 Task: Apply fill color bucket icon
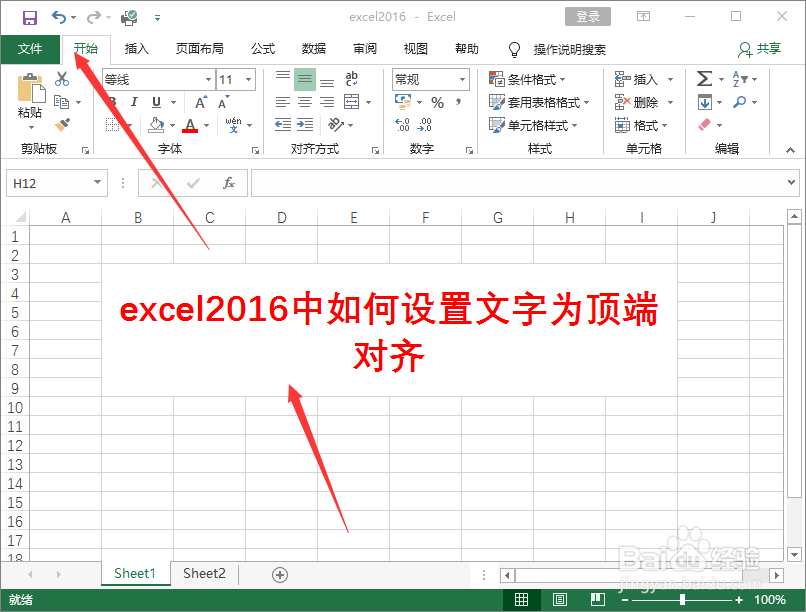pyautogui.click(x=156, y=125)
